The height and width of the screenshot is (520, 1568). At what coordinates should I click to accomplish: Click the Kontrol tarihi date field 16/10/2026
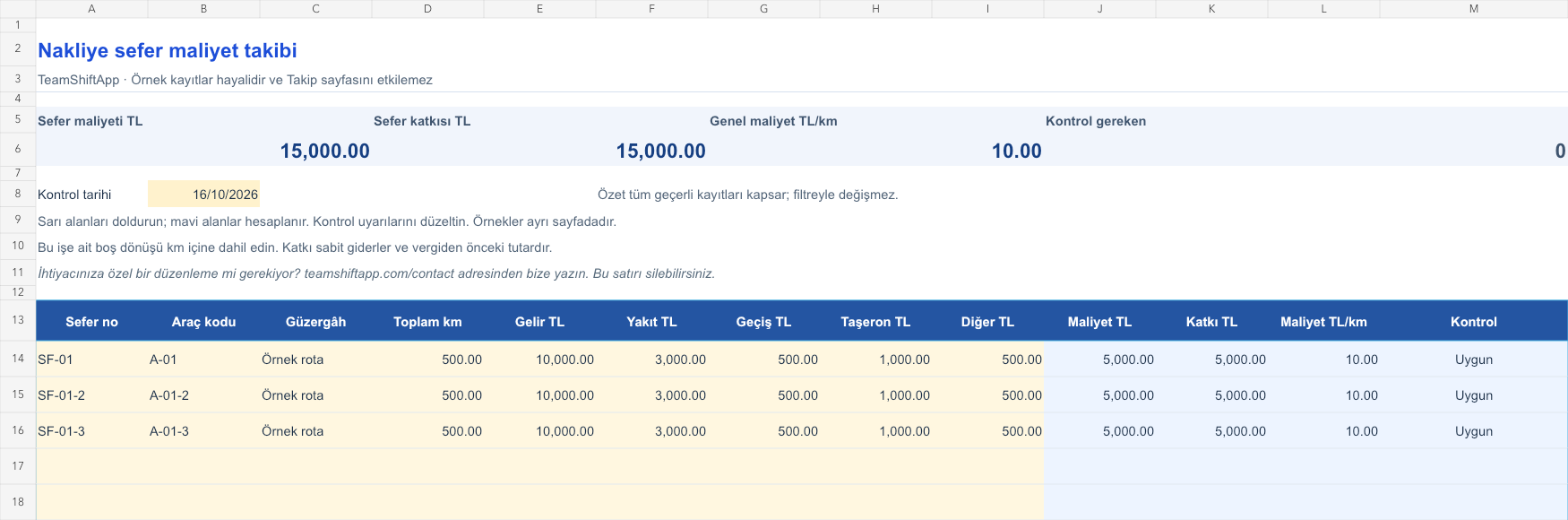click(x=203, y=195)
